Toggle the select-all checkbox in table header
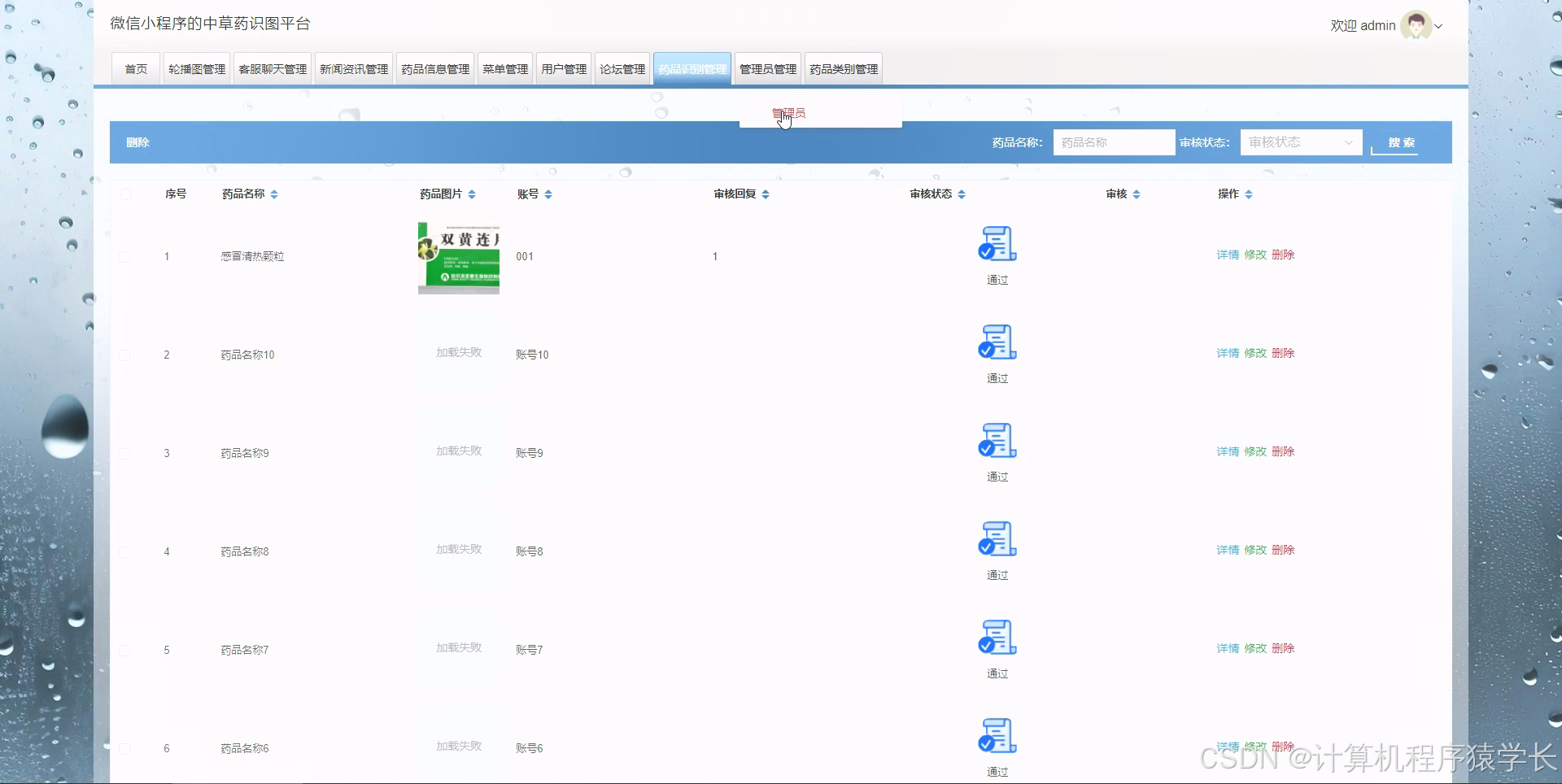The width and height of the screenshot is (1562, 784). [x=125, y=194]
